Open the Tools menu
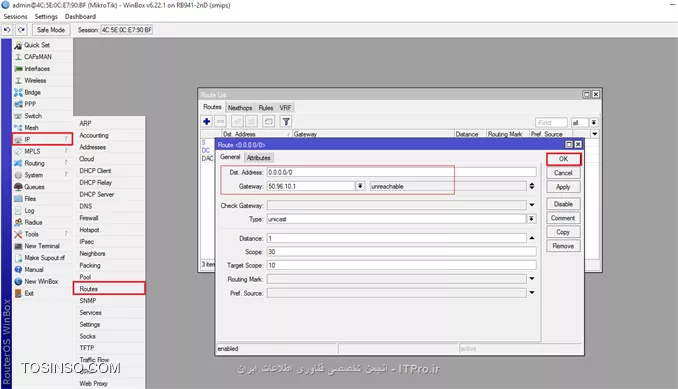 [x=42, y=234]
